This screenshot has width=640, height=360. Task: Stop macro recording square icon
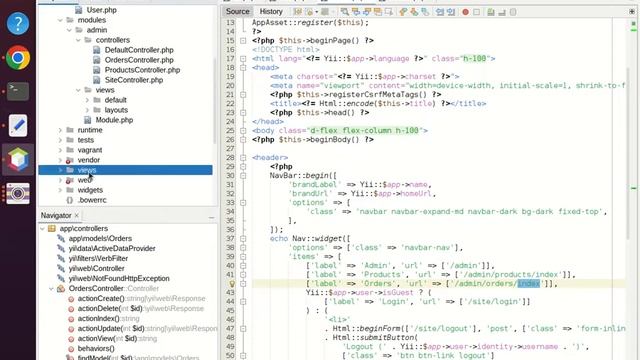(x=476, y=12)
